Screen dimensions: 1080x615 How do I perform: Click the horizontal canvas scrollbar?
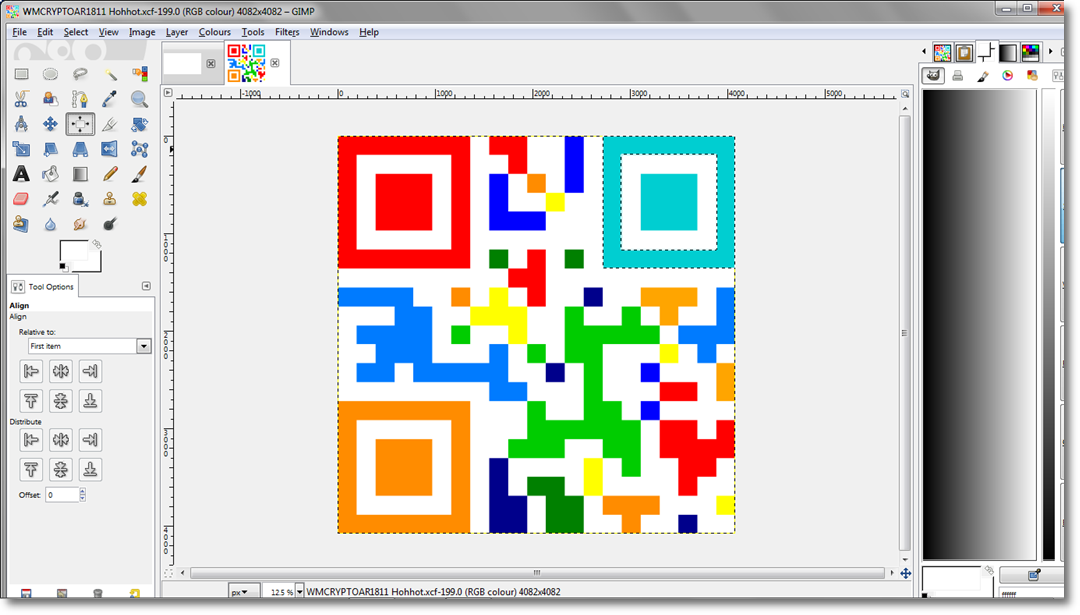coord(537,572)
